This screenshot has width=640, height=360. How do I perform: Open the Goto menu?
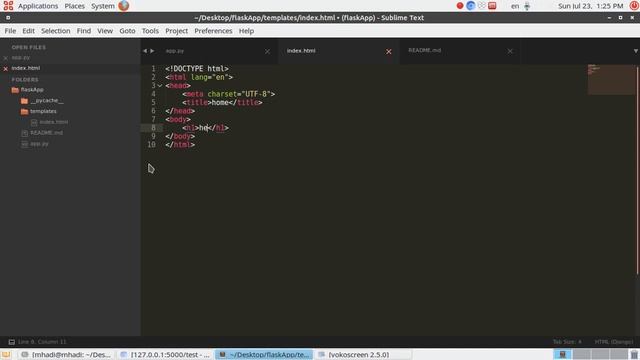point(127,31)
